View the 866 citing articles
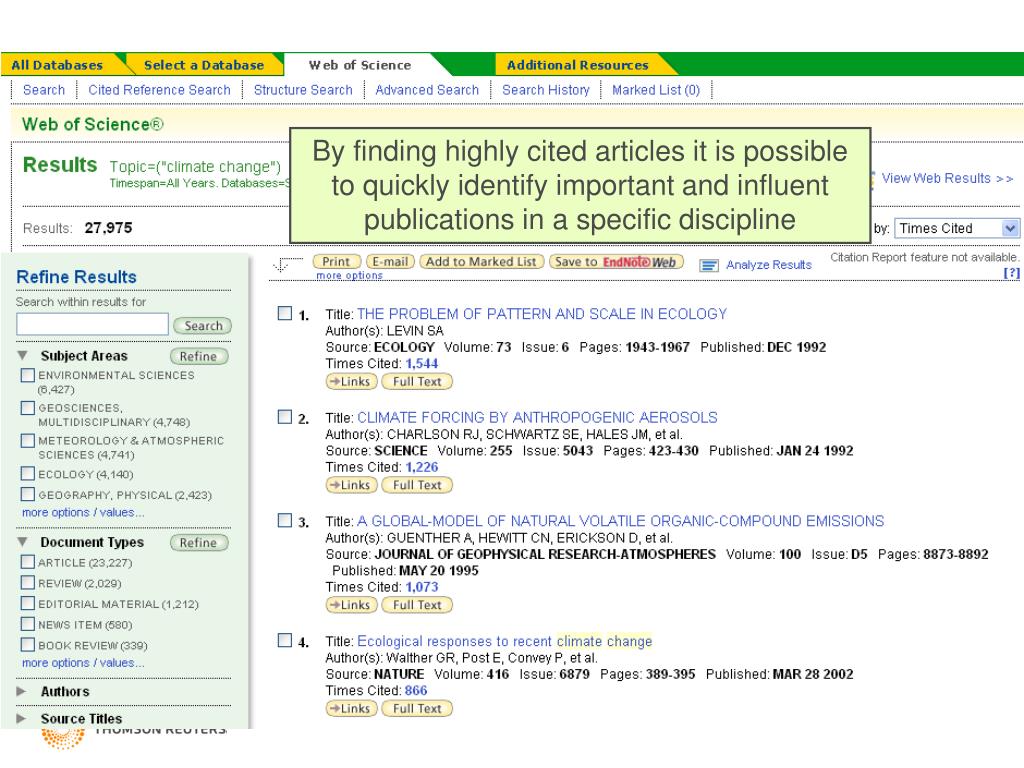 click(x=416, y=690)
